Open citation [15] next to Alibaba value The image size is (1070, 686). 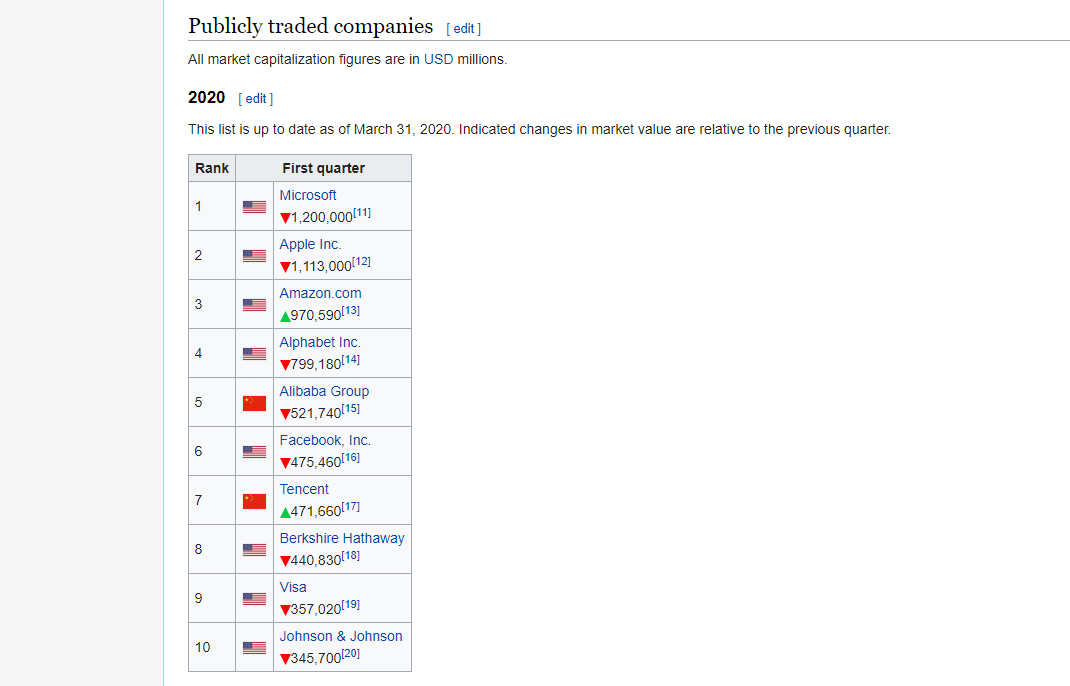pos(350,408)
